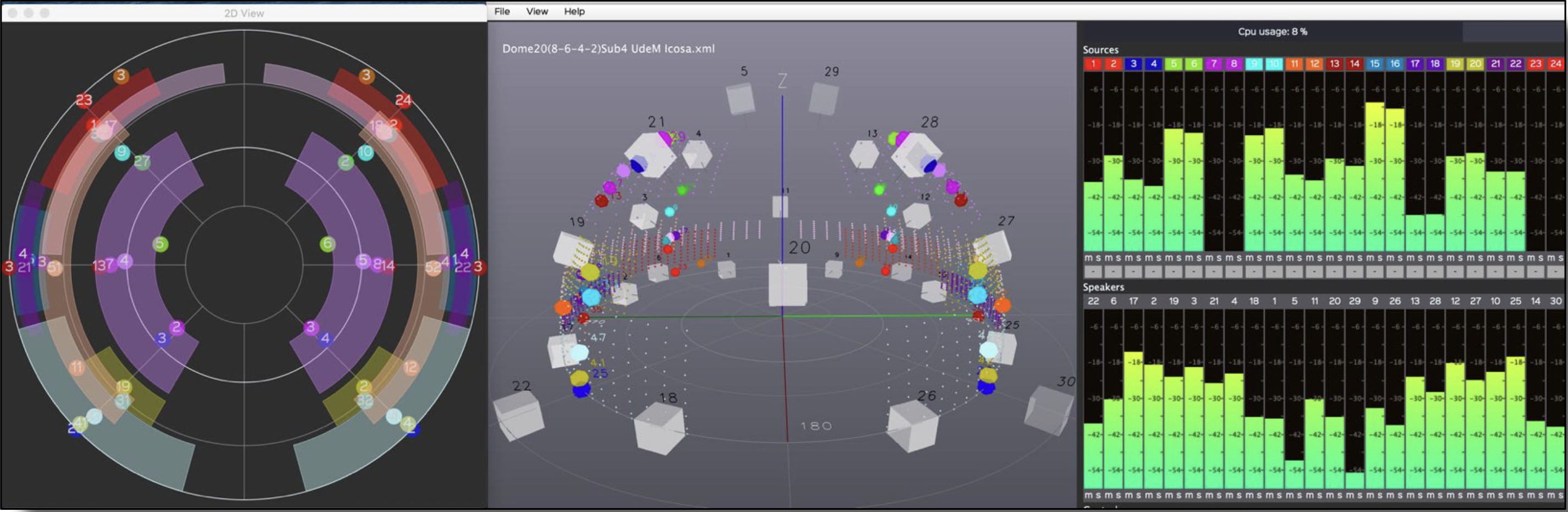Screen dimensions: 1568x512
Task: Click orange source 12 marker in 2D View
Action: 411,367
